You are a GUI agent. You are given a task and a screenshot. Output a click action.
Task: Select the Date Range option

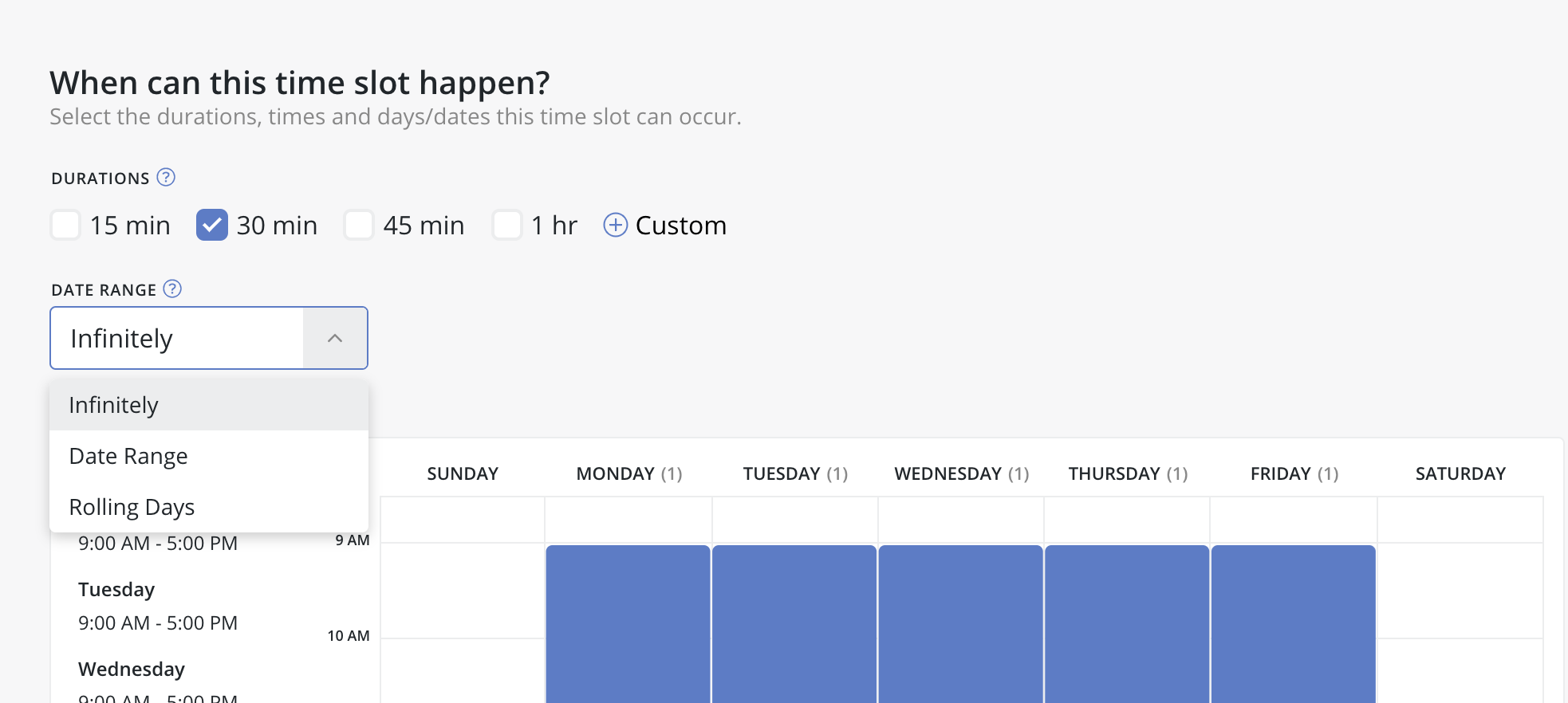click(x=209, y=456)
